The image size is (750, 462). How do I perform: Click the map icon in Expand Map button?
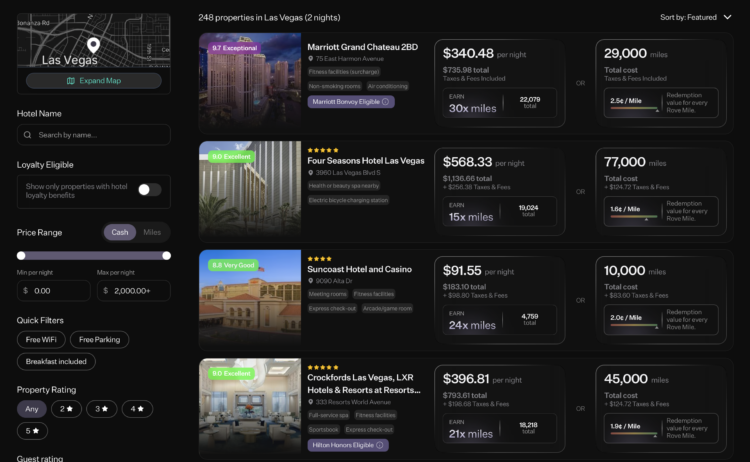click(x=71, y=81)
